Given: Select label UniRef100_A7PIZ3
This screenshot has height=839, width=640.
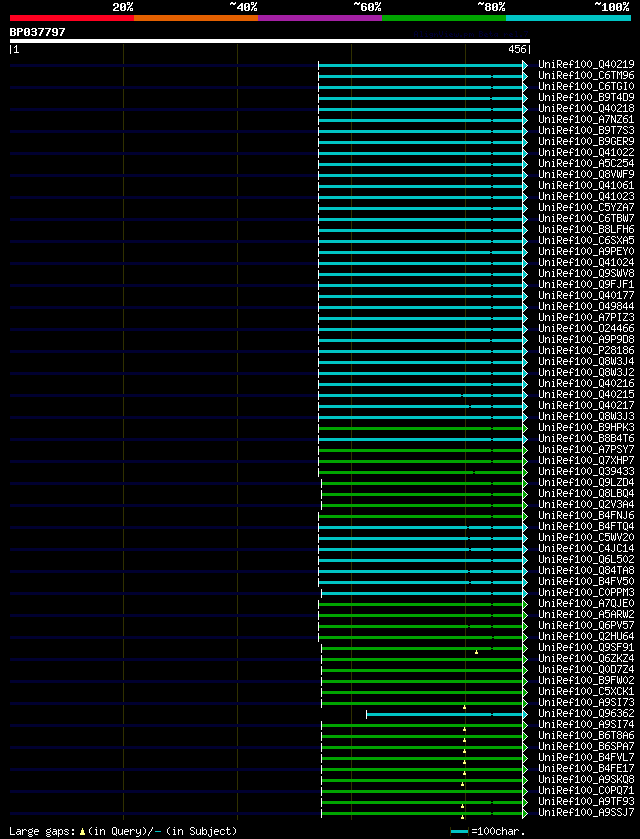Looking at the screenshot, I should [586, 318].
